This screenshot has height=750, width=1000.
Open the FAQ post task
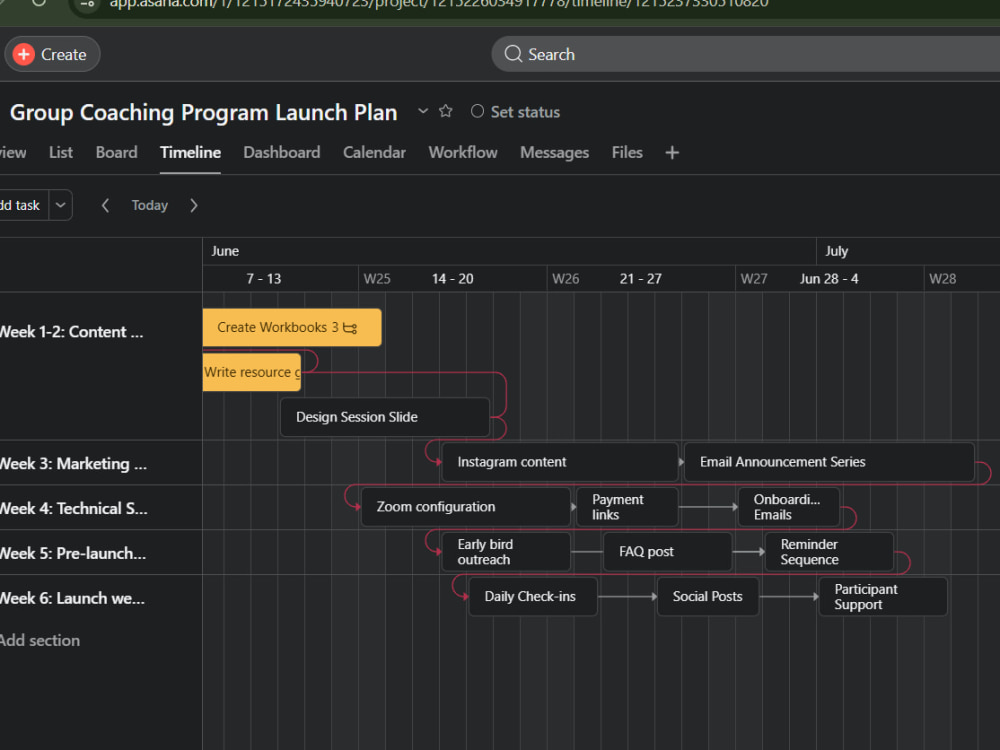668,552
